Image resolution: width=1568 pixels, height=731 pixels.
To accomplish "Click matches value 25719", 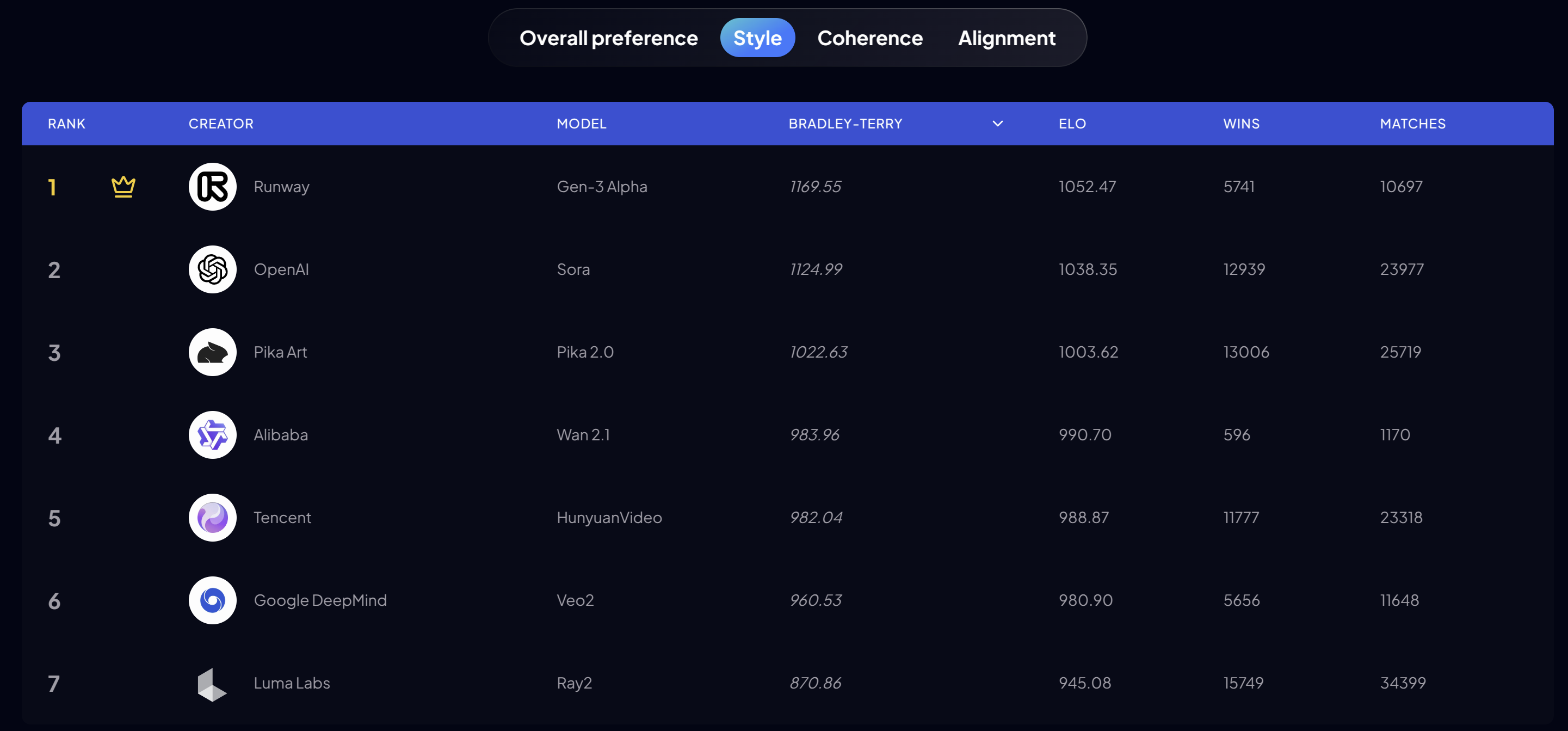I will click(1400, 352).
